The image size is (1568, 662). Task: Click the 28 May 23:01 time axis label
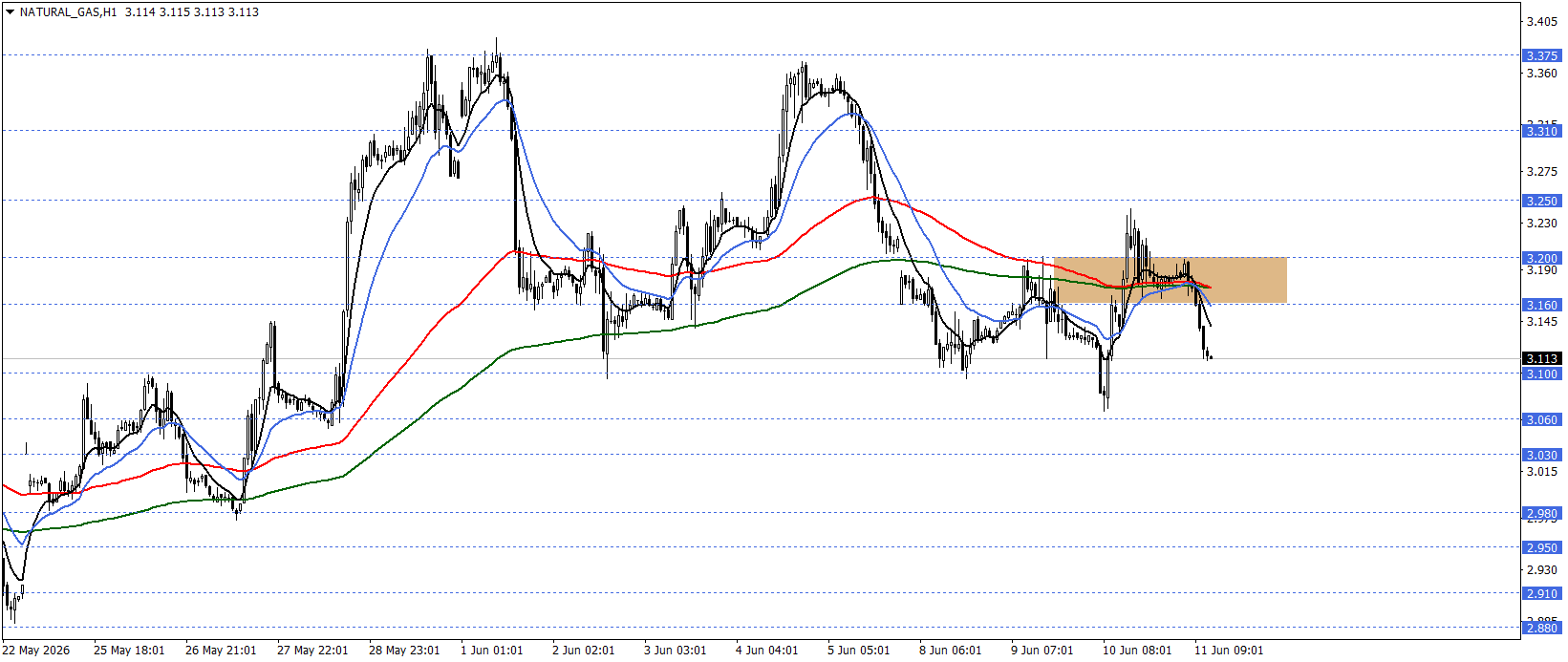coord(404,651)
